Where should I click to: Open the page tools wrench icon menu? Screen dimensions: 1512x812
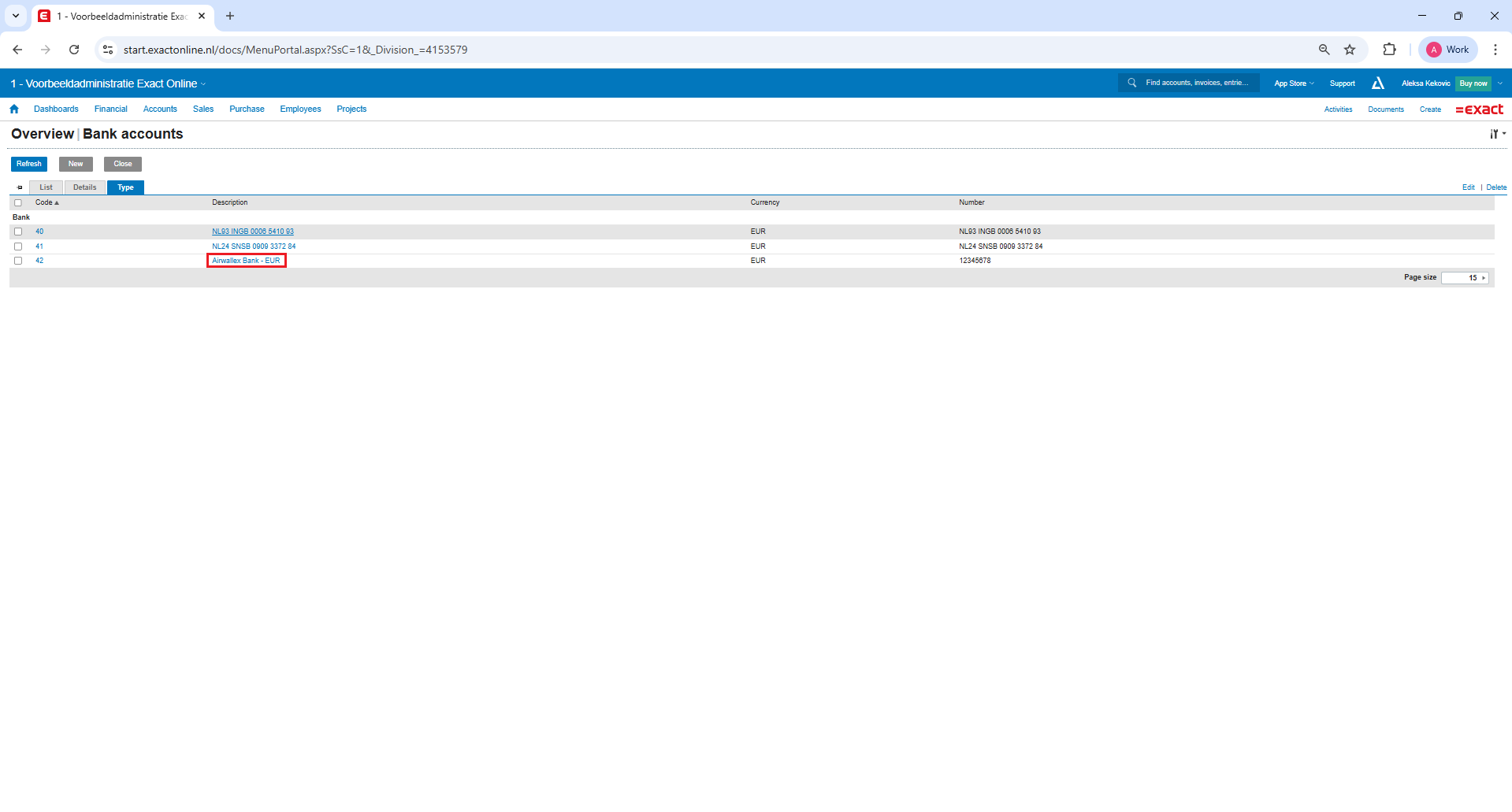(x=1497, y=134)
